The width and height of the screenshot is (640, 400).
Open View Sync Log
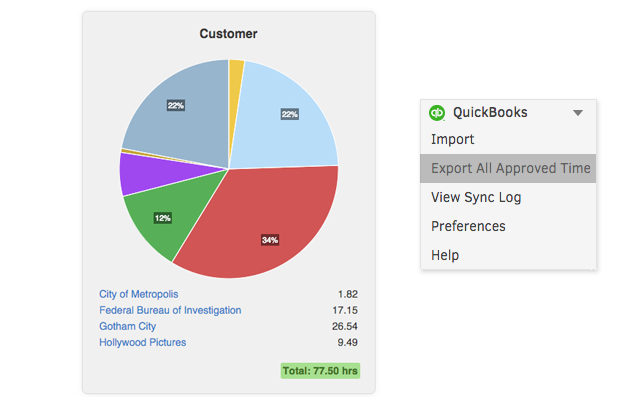[x=475, y=198]
